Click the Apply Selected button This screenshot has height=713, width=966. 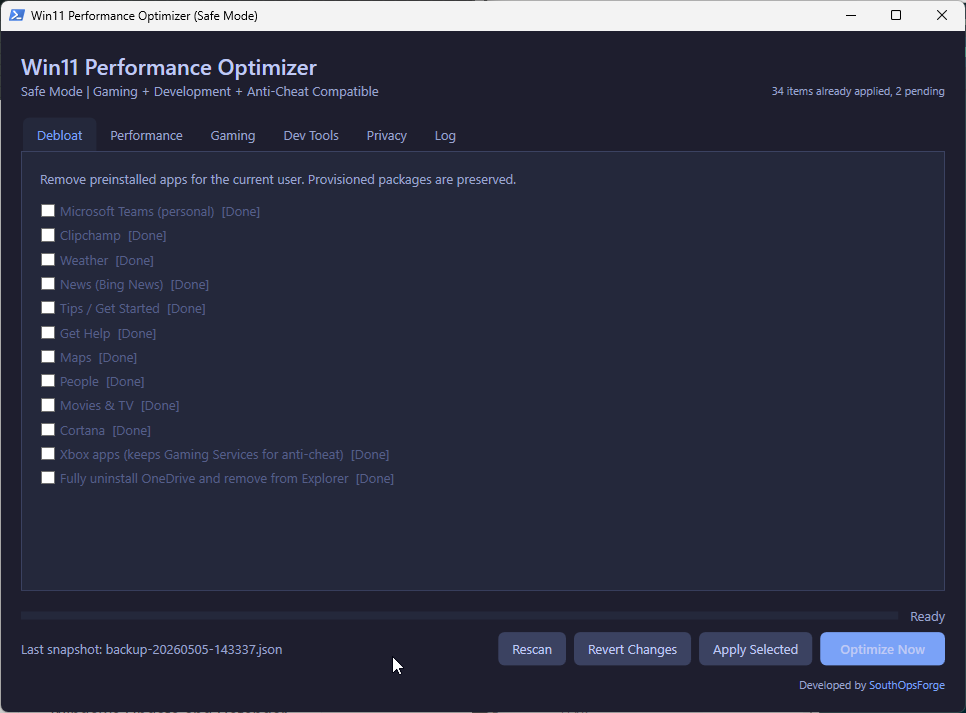click(x=755, y=649)
